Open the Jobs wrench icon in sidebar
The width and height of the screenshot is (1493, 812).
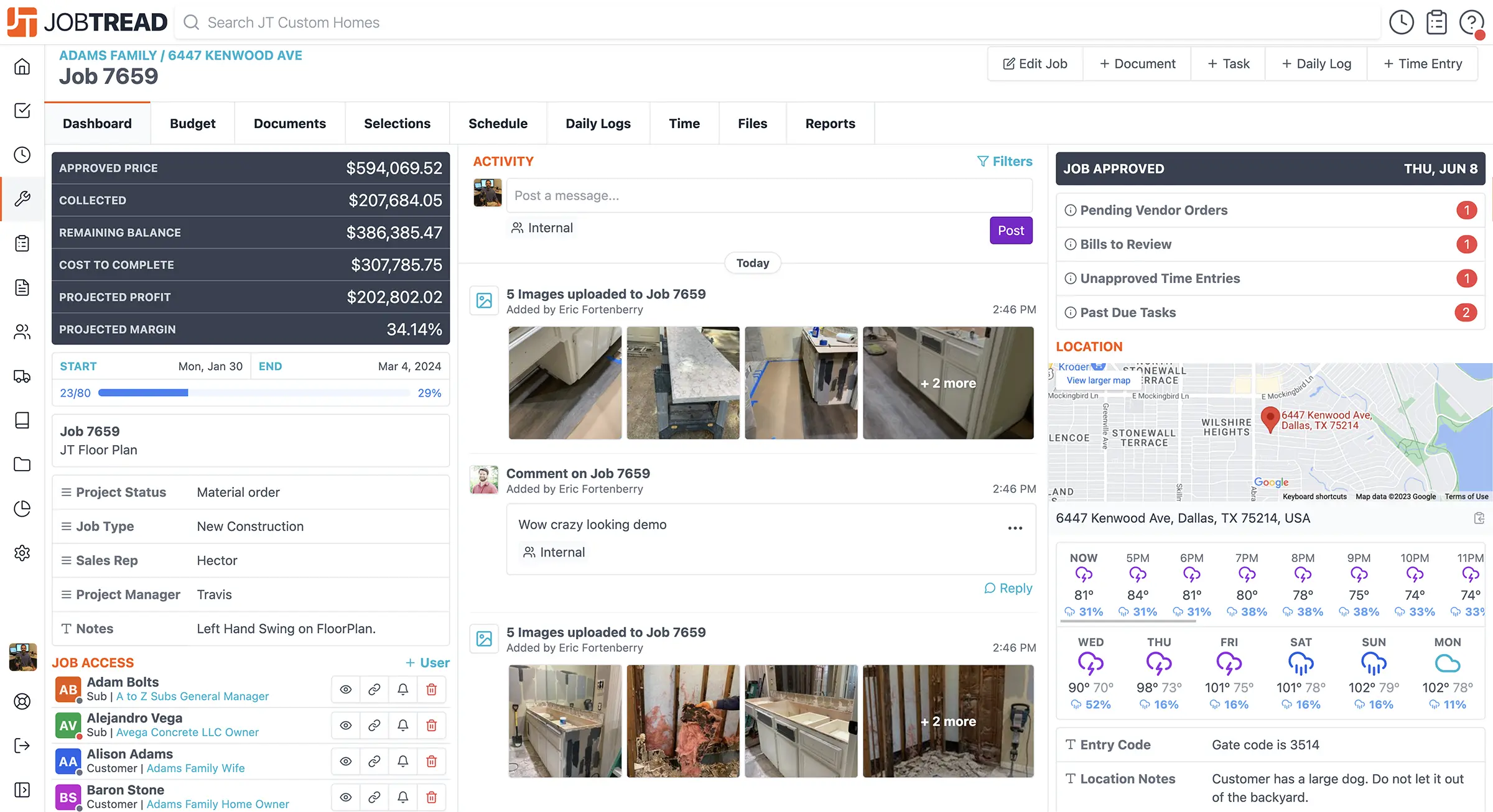22,199
